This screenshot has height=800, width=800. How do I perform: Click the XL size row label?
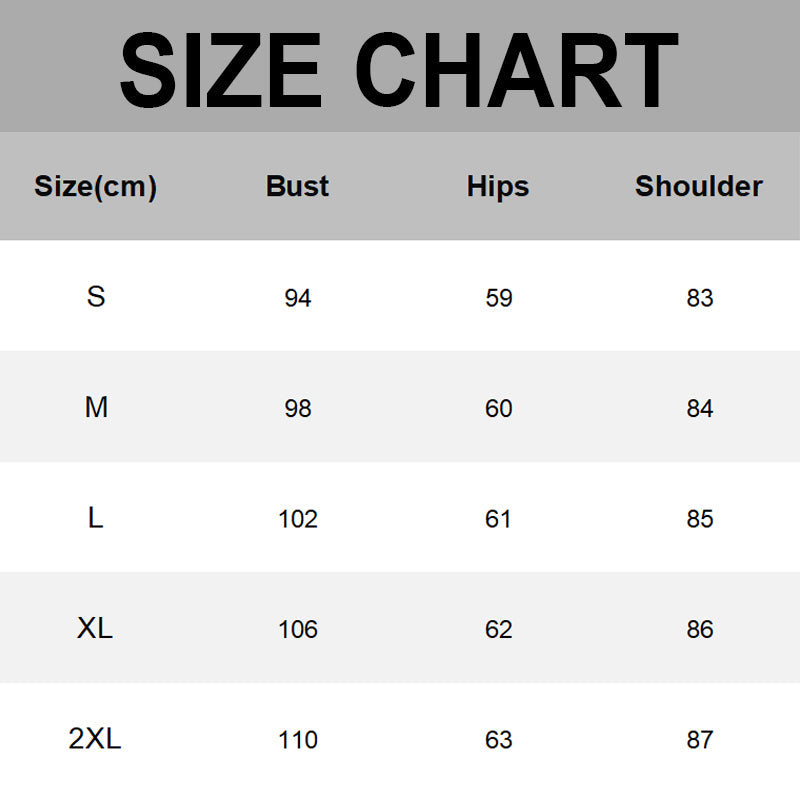[x=96, y=629]
